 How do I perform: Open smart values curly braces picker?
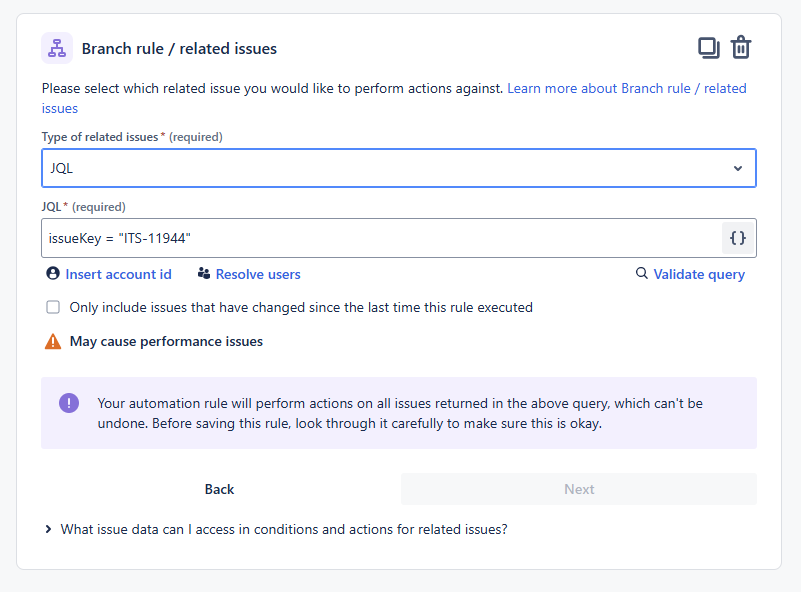(738, 238)
